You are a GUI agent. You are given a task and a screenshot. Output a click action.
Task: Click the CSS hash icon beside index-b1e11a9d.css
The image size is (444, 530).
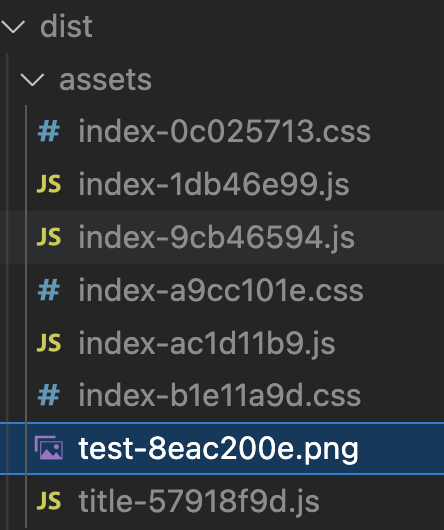point(49,395)
